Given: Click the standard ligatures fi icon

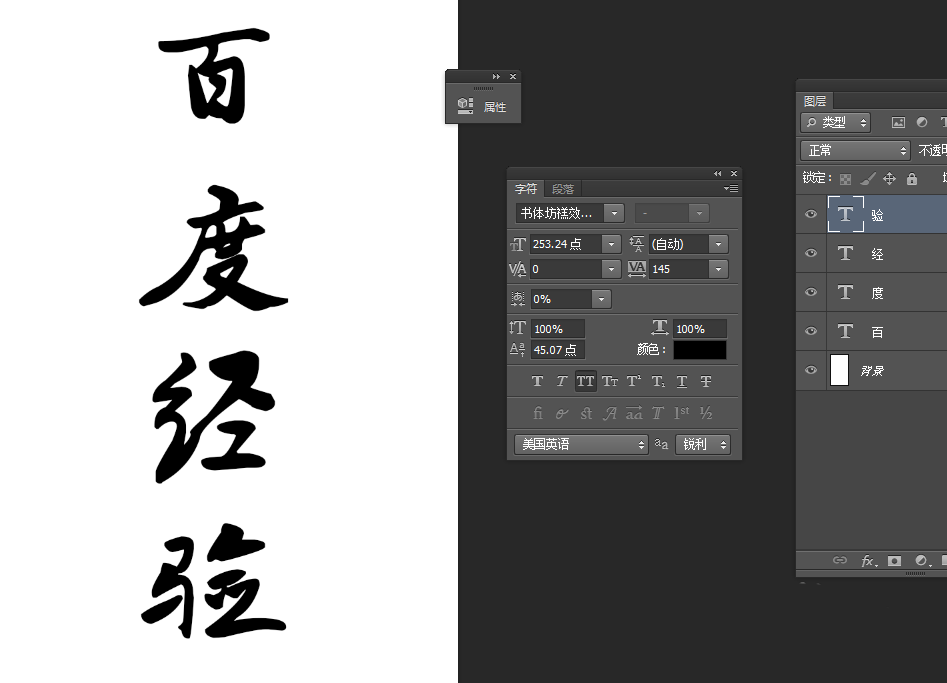Looking at the screenshot, I should click(x=538, y=413).
